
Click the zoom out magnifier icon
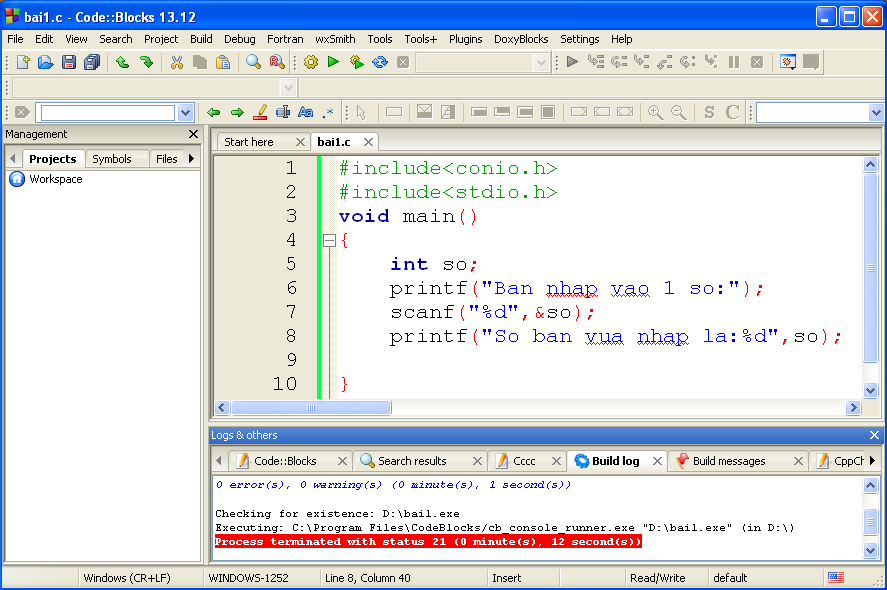pos(678,112)
